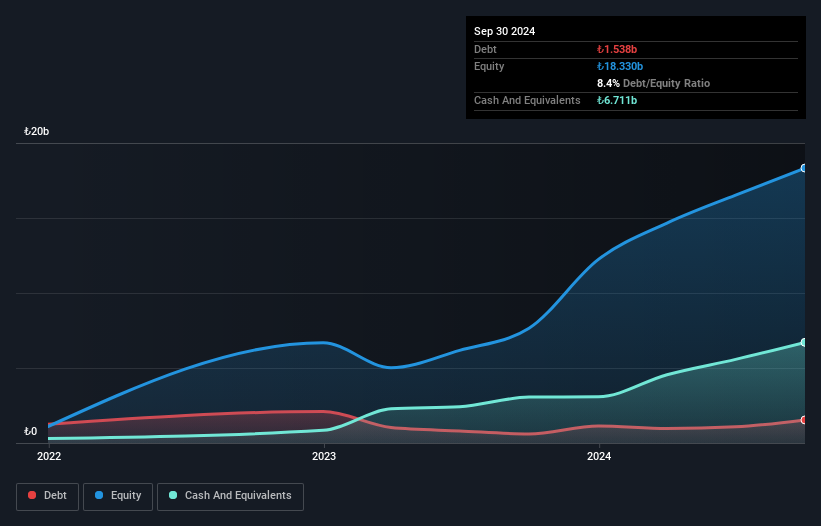Click the ₺1.538b debt value

click(x=617, y=49)
